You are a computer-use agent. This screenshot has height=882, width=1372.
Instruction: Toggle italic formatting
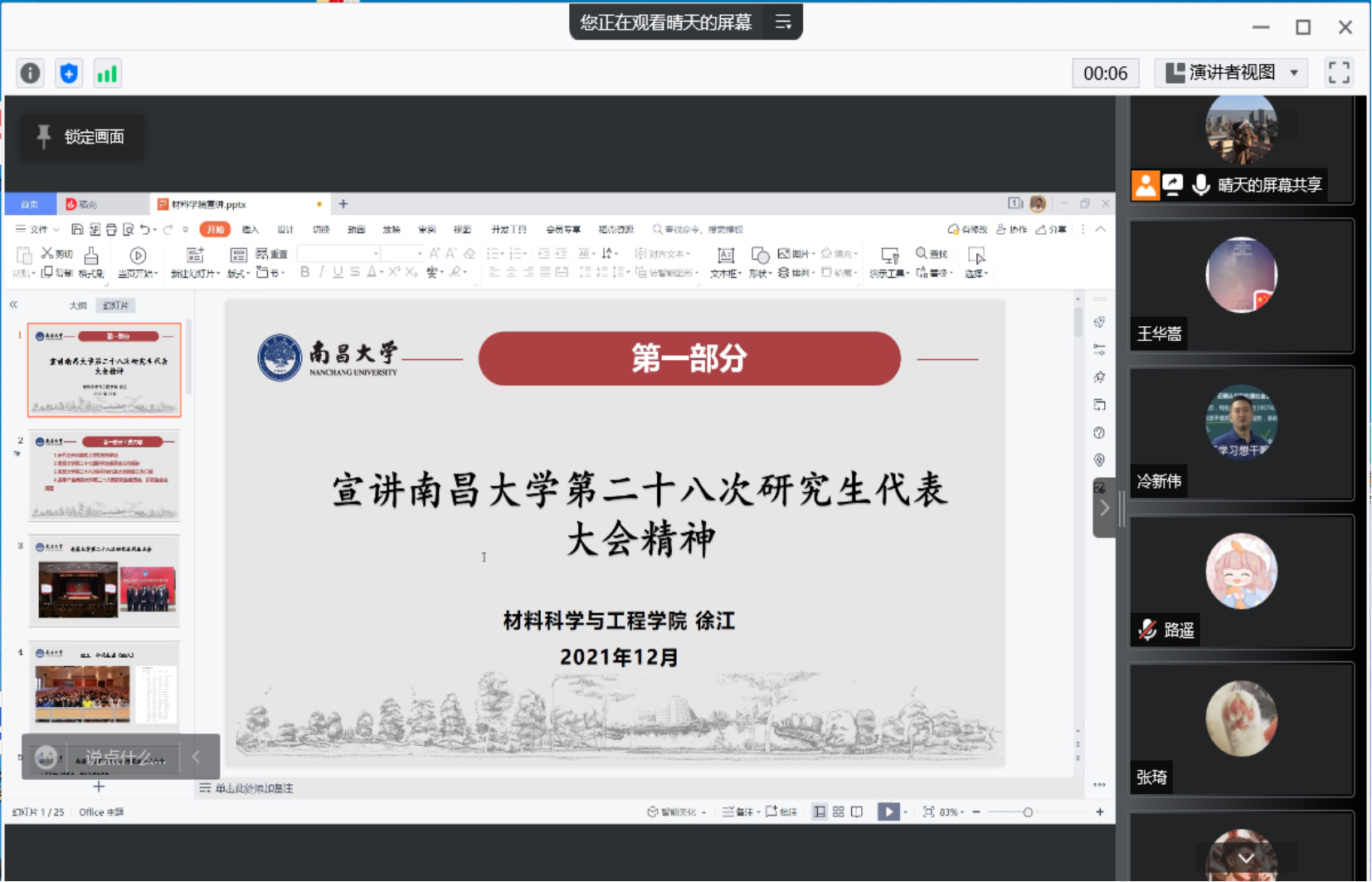point(321,272)
